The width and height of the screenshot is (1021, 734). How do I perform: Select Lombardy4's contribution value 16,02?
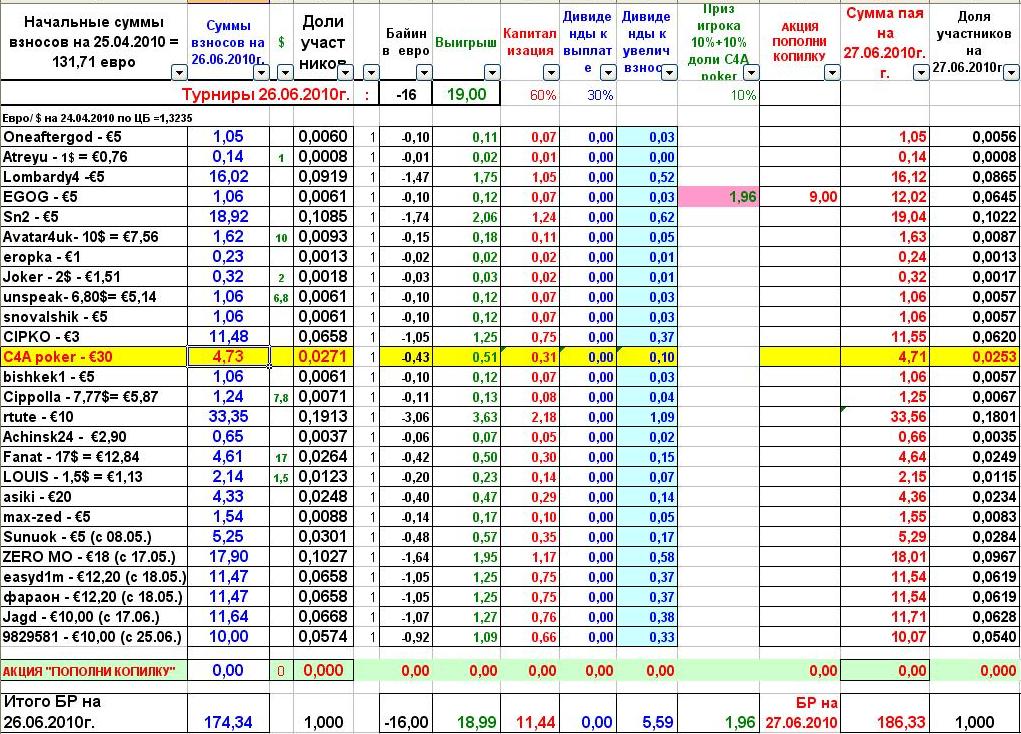[229, 176]
